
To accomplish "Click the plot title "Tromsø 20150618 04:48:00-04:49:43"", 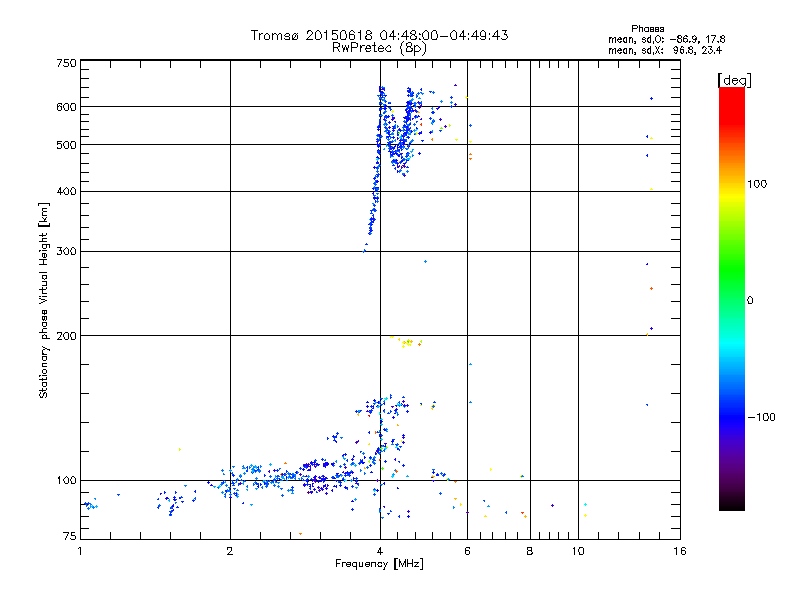I will click(x=379, y=35).
